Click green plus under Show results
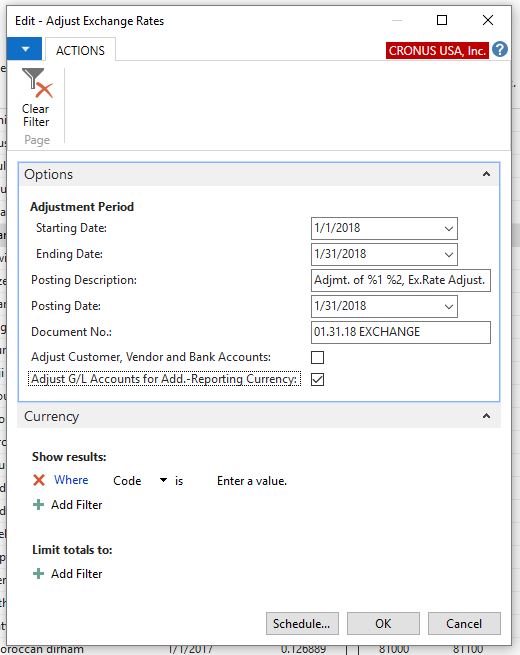Viewport: 520px width, 655px height. pyautogui.click(x=38, y=505)
